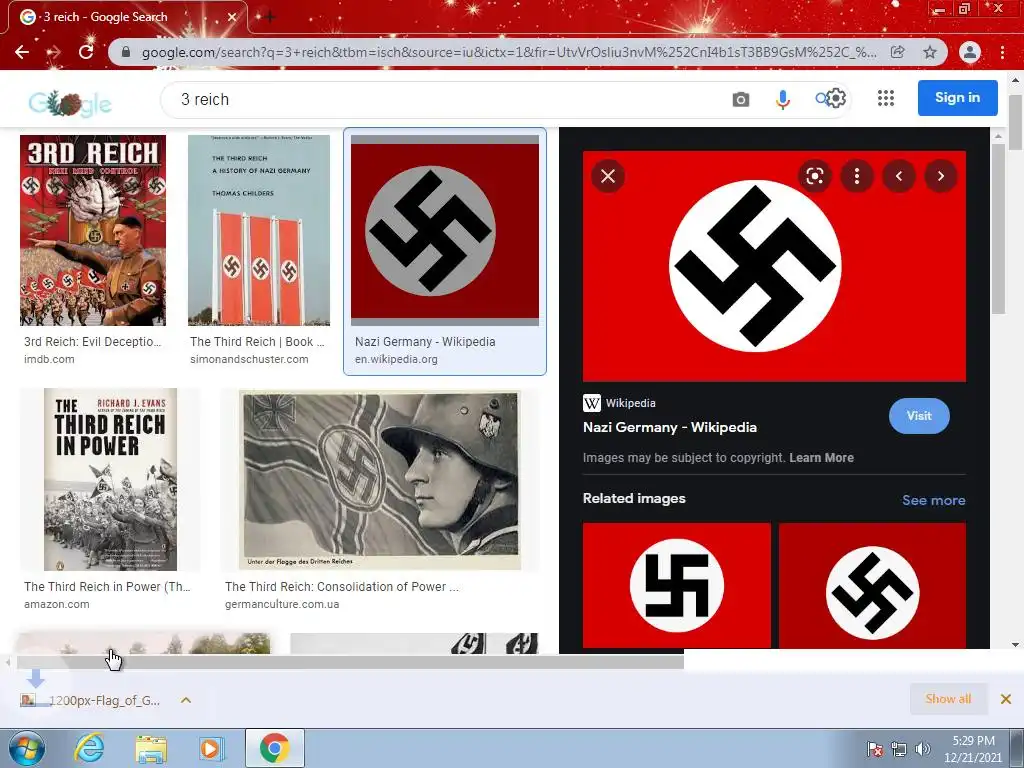
Task: Open Chrome's three-dot menu
Action: coord(1002,52)
